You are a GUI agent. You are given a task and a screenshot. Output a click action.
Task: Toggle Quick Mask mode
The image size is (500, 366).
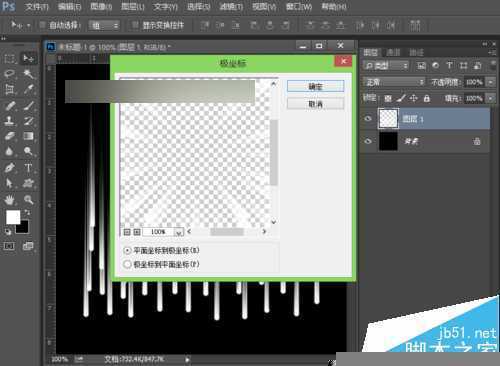pos(9,246)
